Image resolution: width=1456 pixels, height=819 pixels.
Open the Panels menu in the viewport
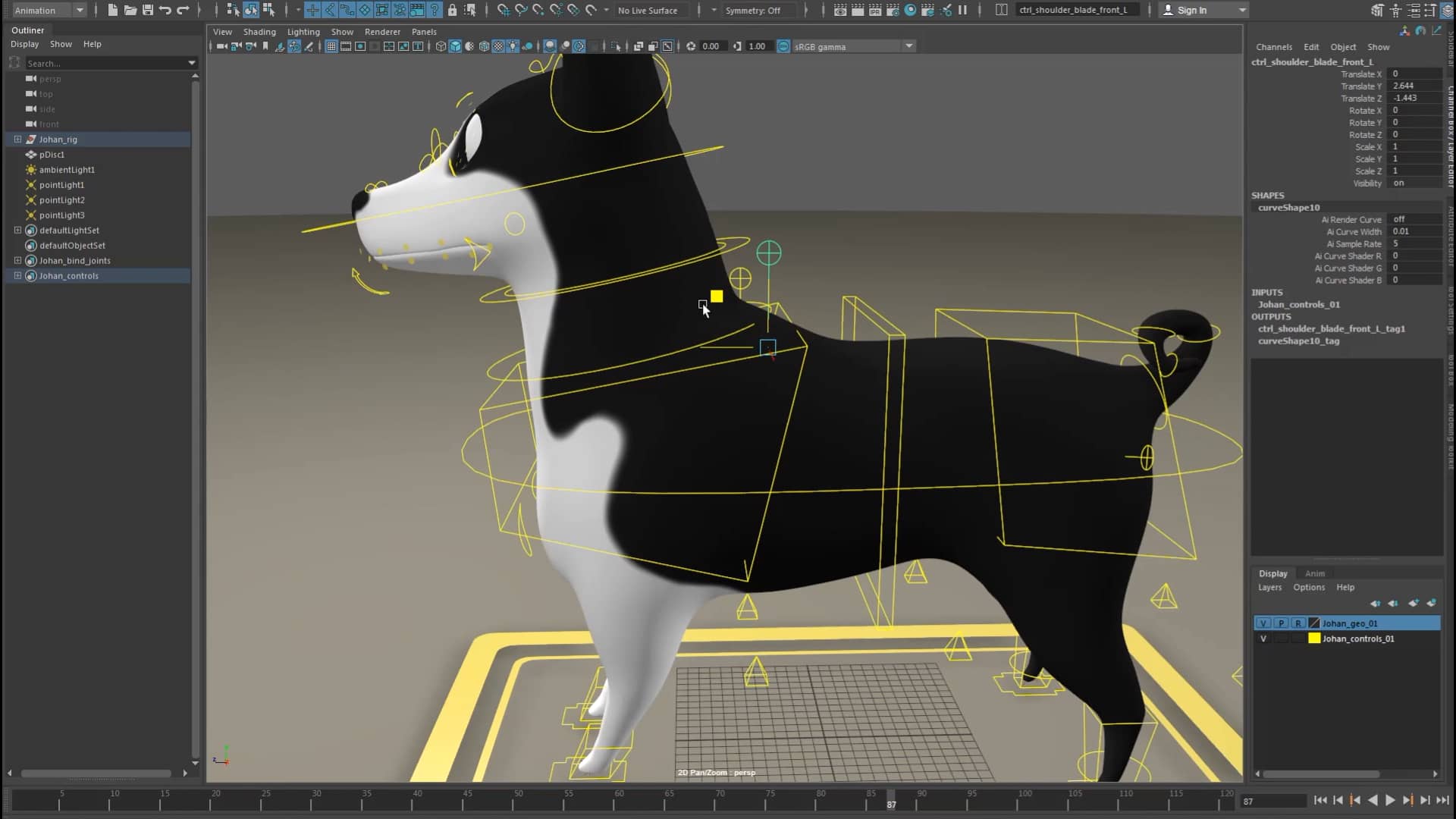click(423, 32)
